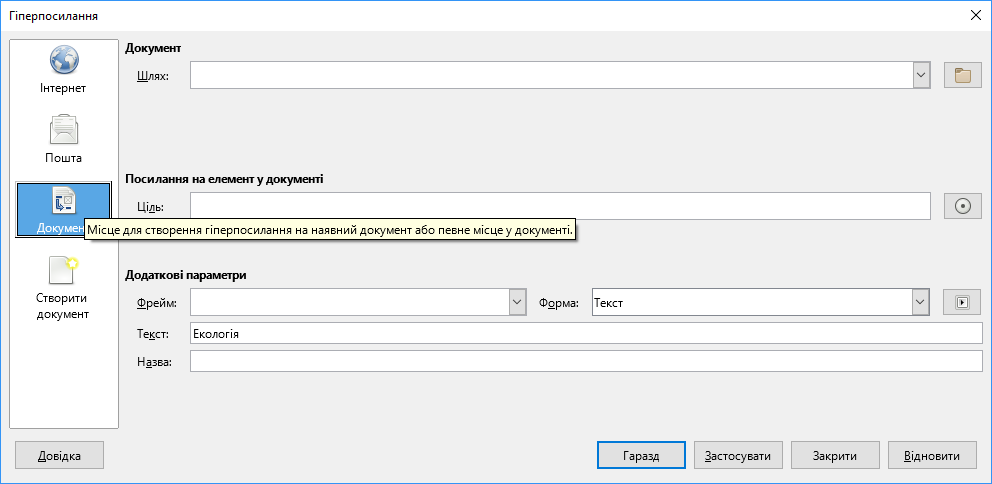992x484 pixels.
Task: Open the events macro icon button
Action: tap(962, 302)
